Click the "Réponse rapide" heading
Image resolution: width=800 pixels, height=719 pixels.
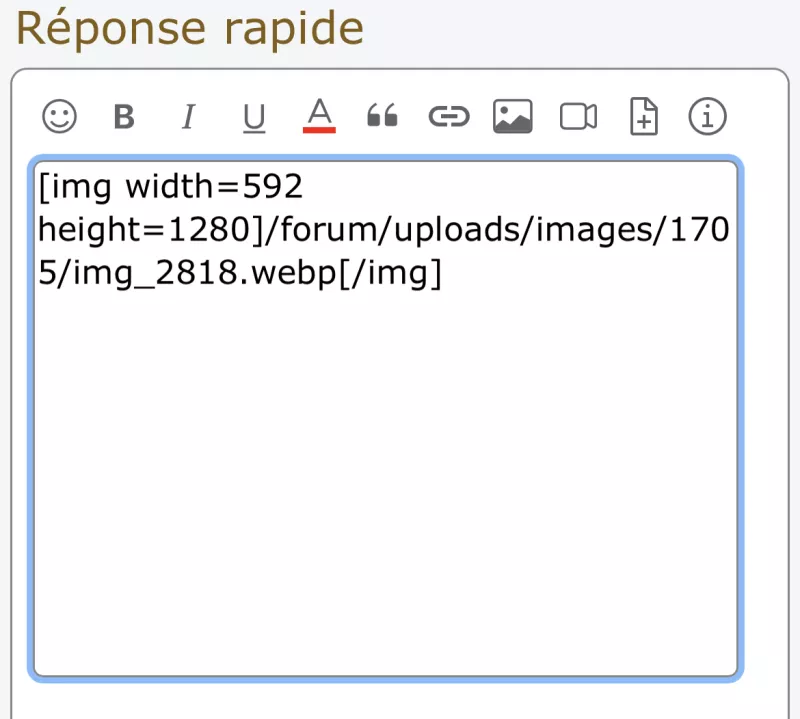pos(190,28)
